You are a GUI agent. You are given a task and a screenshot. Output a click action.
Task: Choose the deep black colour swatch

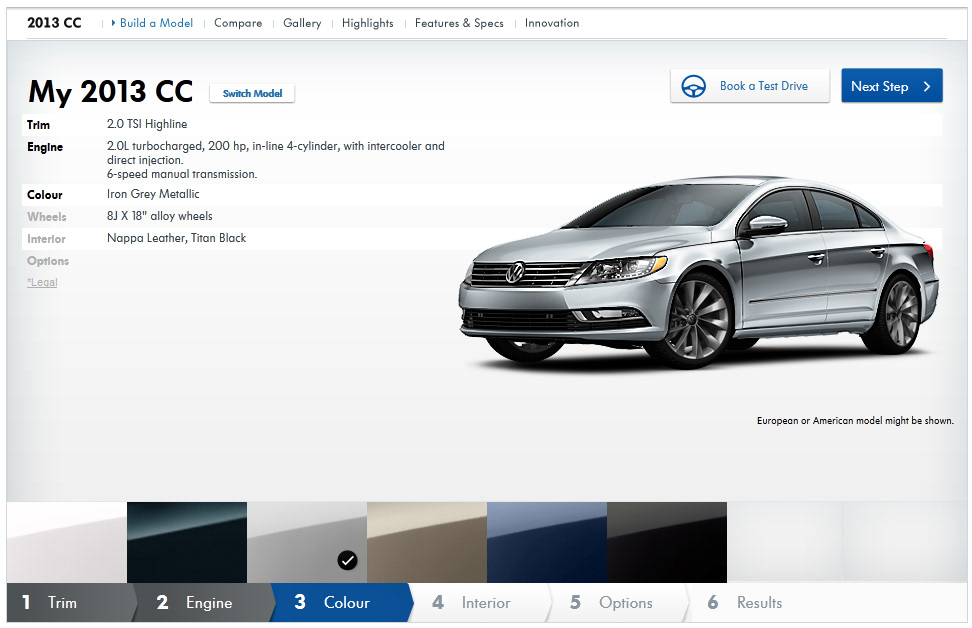667,542
